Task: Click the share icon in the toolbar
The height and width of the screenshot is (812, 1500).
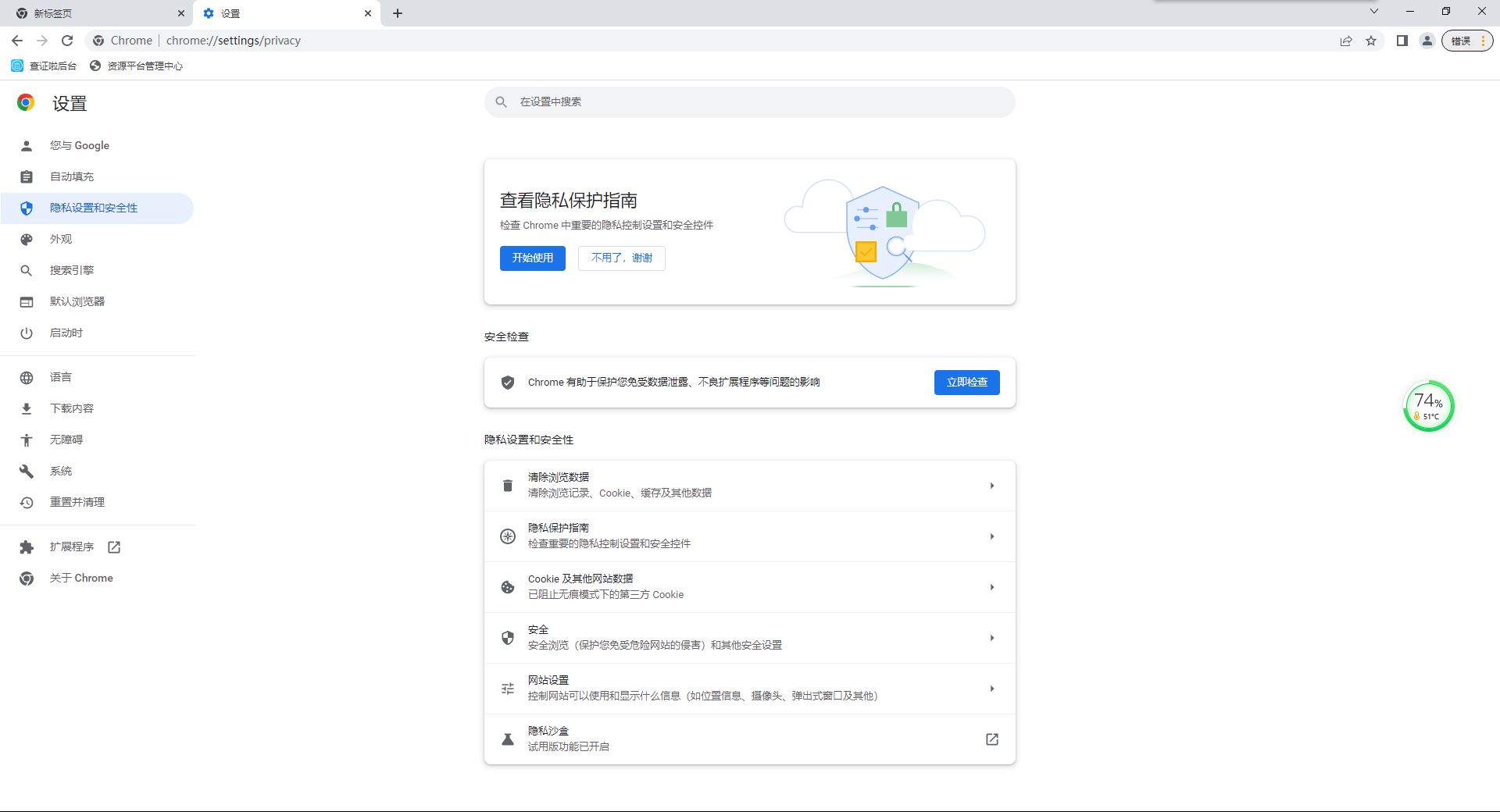Action: (1346, 41)
